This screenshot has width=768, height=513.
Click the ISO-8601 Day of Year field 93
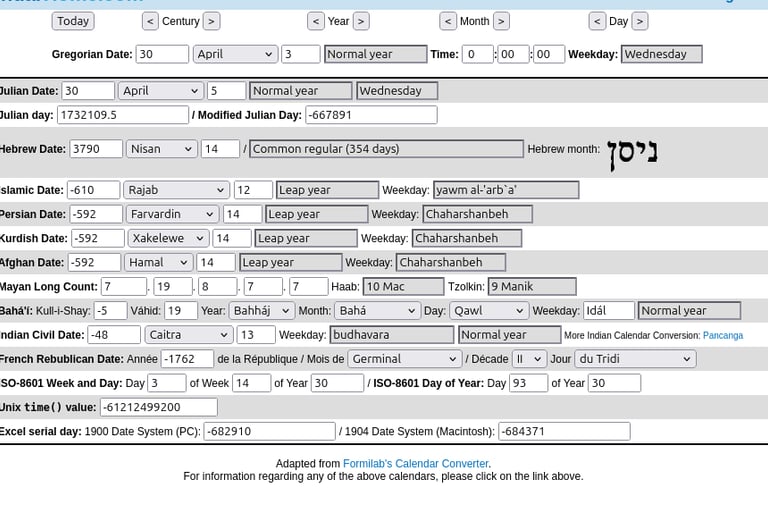528,383
